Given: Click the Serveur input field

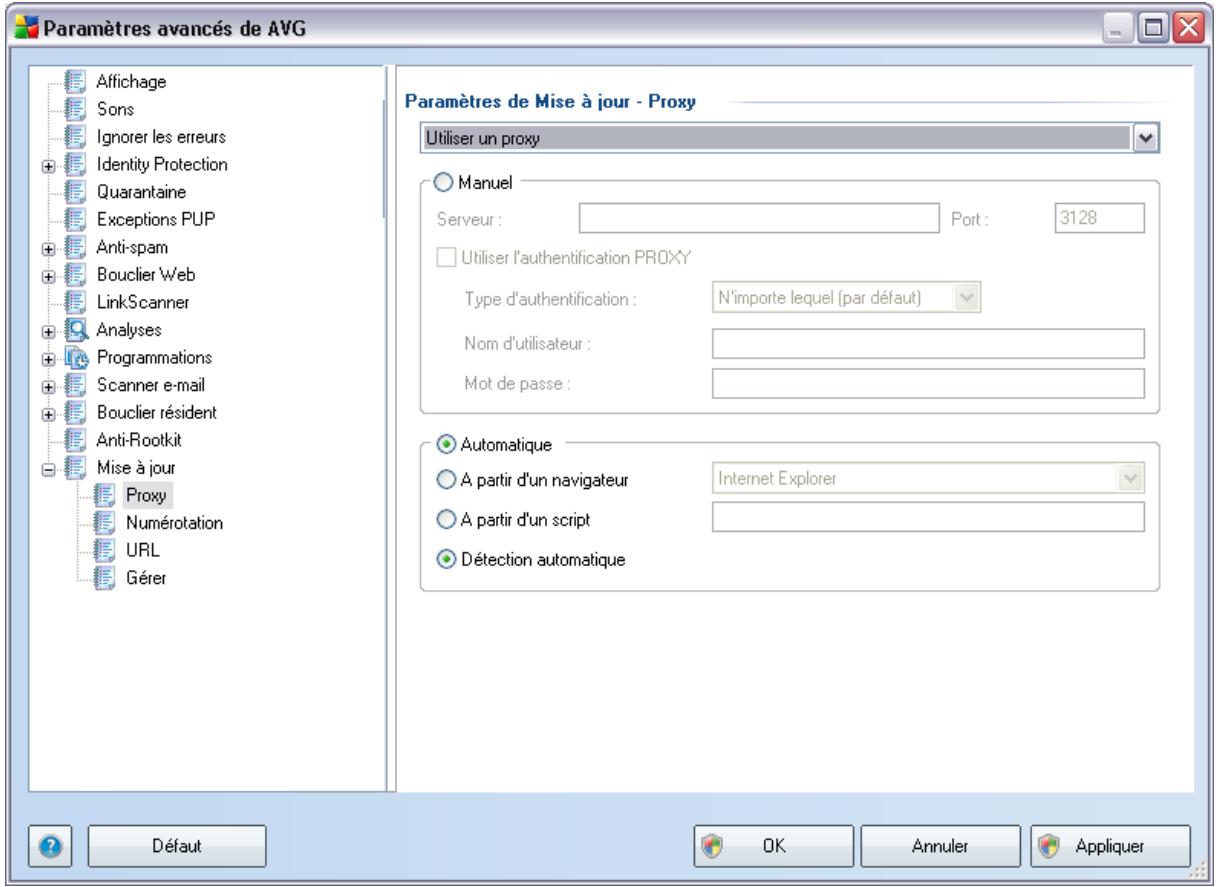Looking at the screenshot, I should click(x=757, y=217).
